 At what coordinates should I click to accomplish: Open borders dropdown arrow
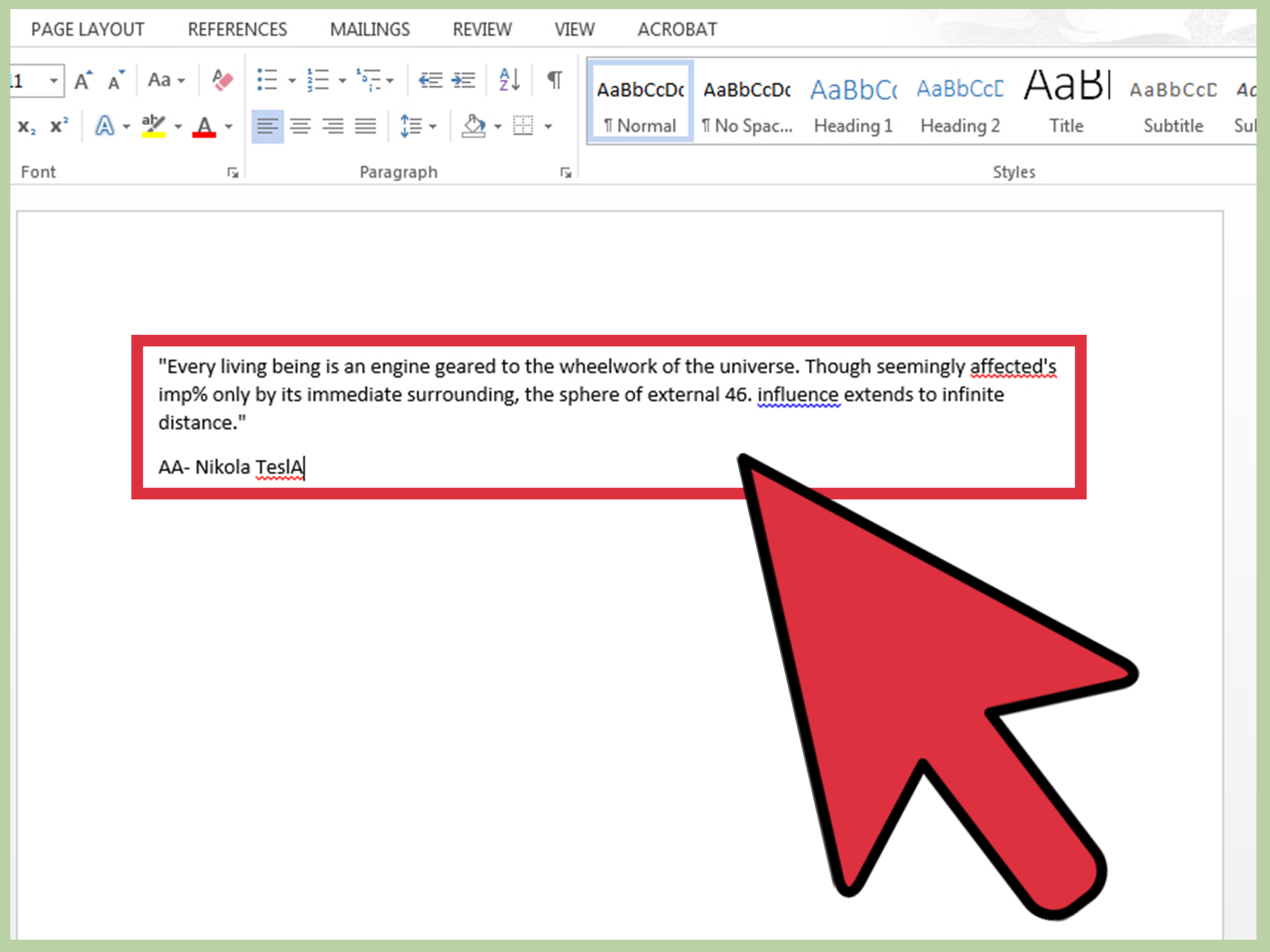pyautogui.click(x=548, y=126)
